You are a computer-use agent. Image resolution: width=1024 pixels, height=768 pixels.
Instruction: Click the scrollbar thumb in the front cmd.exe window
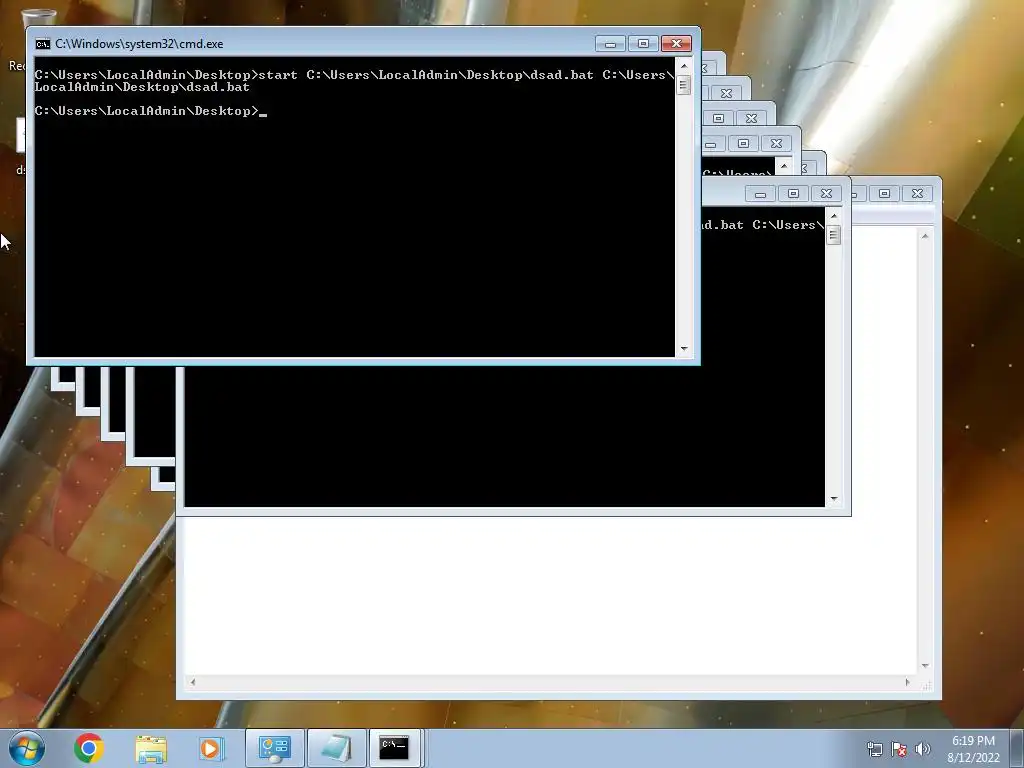click(x=684, y=85)
